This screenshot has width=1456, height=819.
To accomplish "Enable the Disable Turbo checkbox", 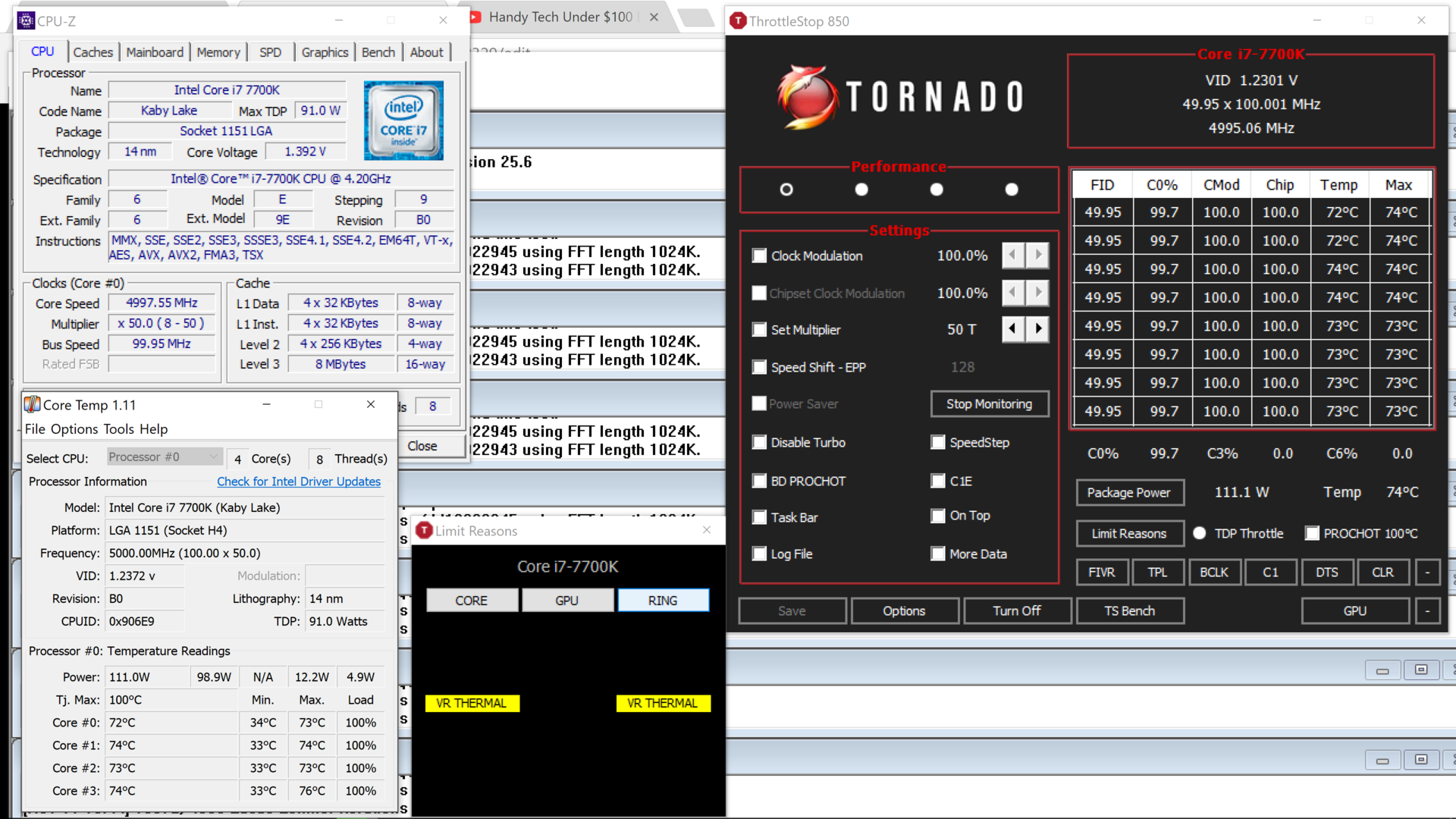I will click(x=759, y=442).
